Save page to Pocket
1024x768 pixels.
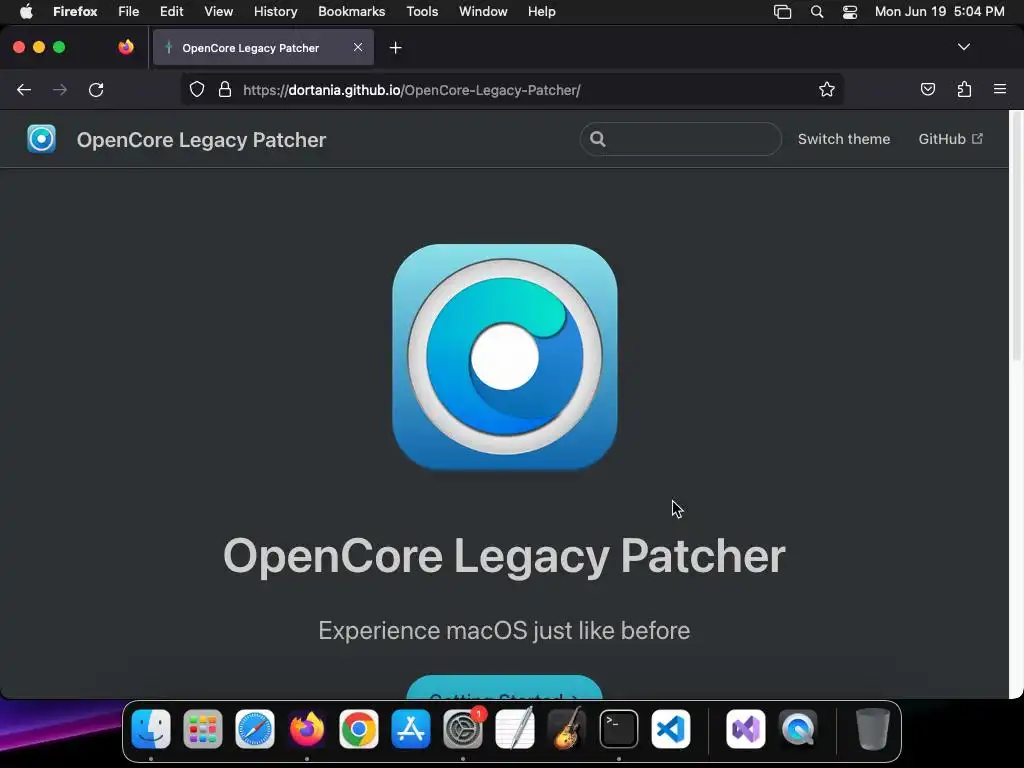click(927, 89)
